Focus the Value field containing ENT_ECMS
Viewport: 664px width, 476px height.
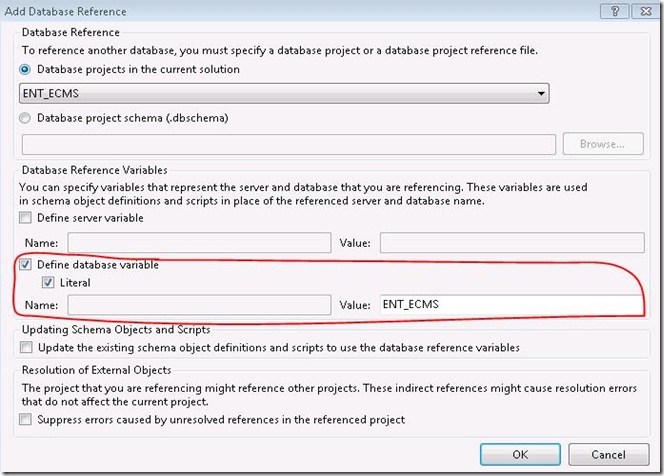point(511,305)
